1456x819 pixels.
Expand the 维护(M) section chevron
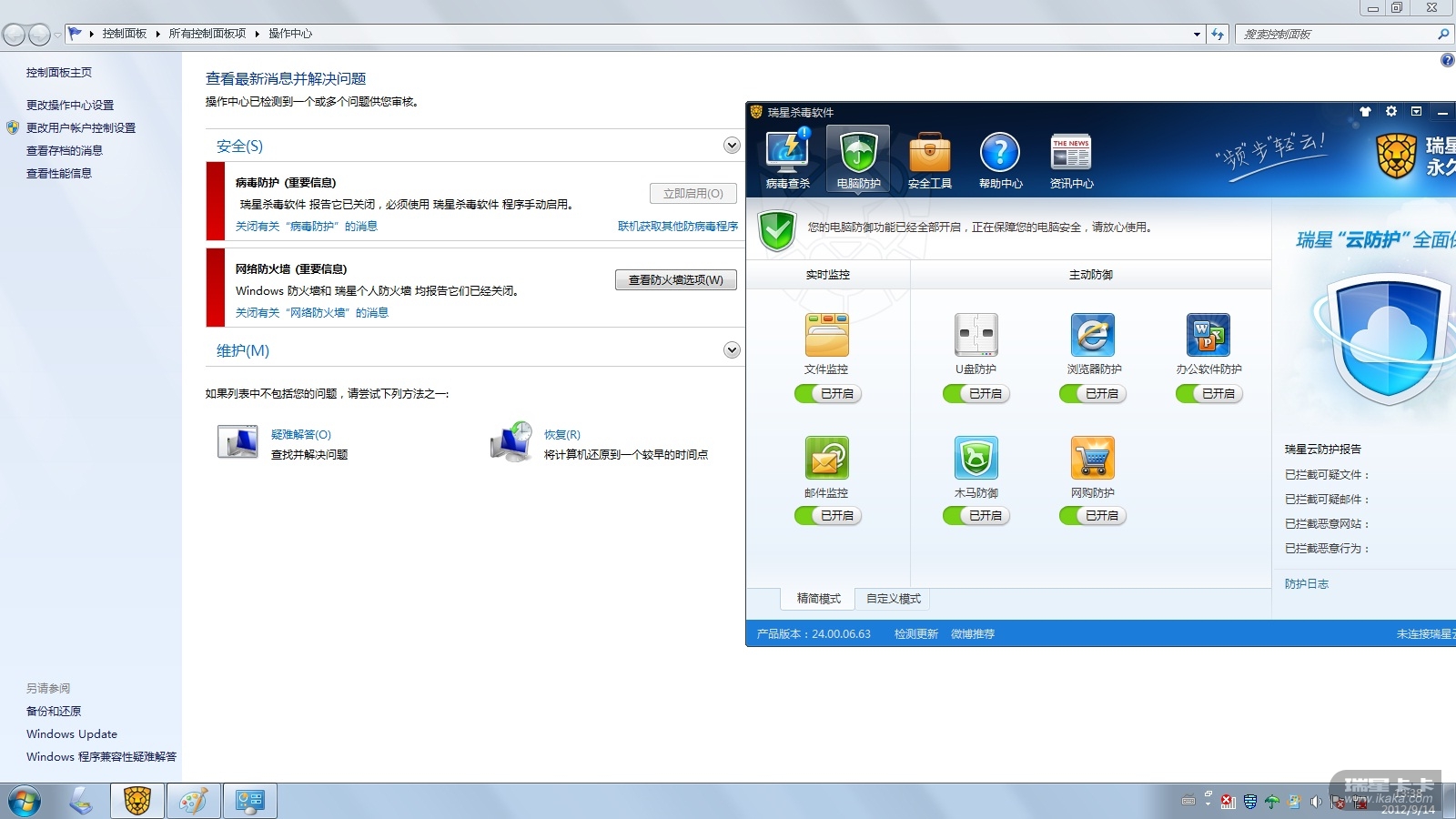[x=732, y=350]
